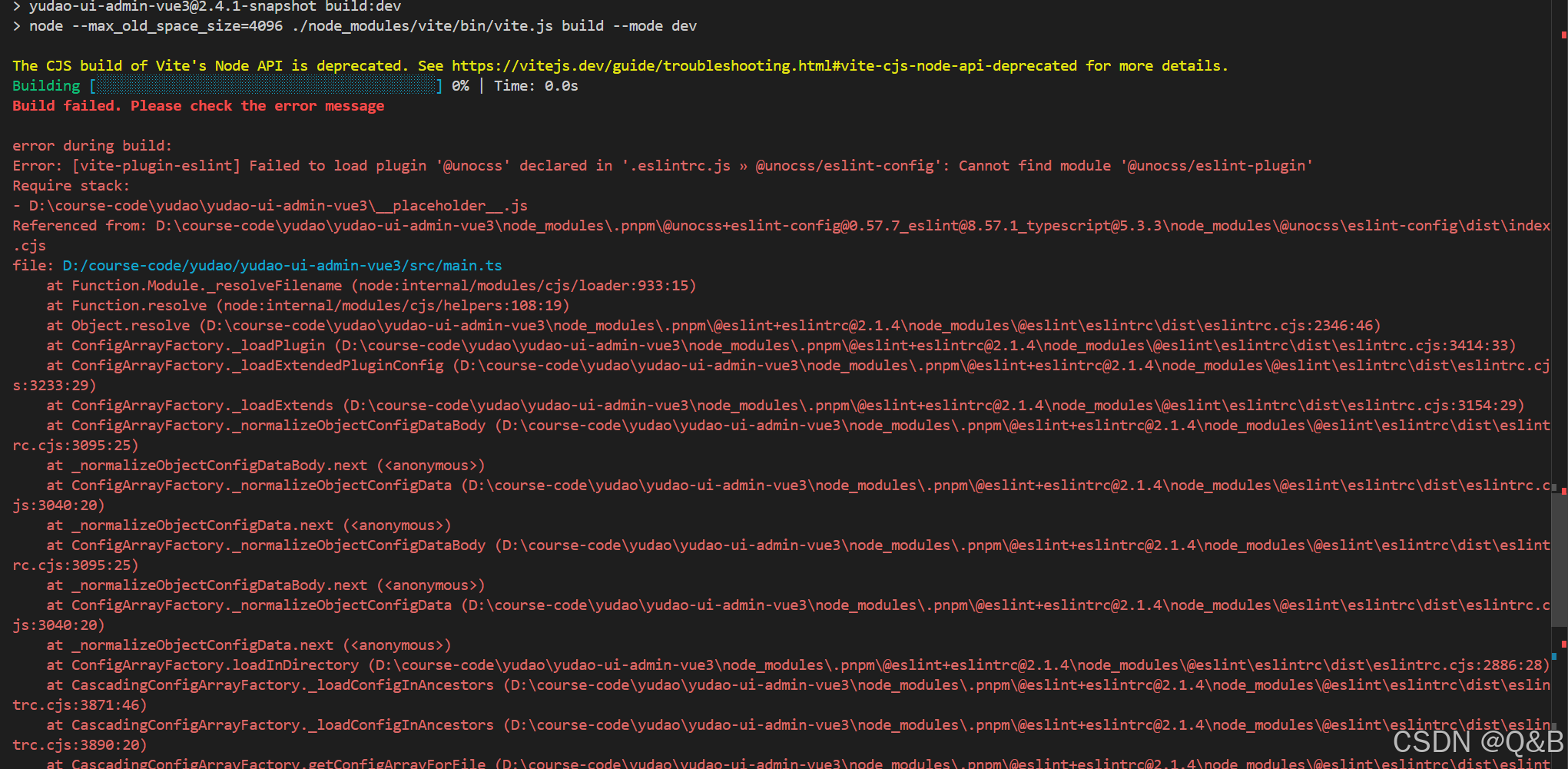This screenshot has width=1568, height=769.
Task: Click the _loadExtendedPluginConfig stack line
Action: [781, 376]
